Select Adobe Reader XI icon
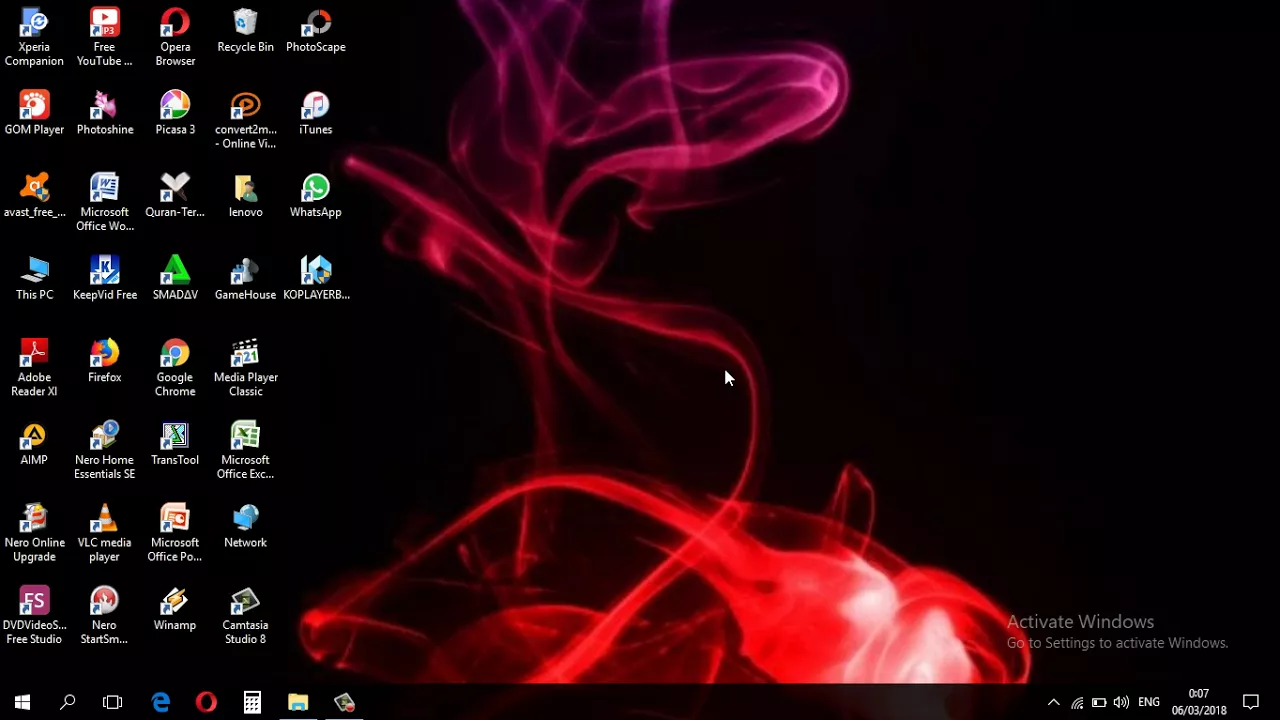Viewport: 1280px width, 720px height. 34,369
